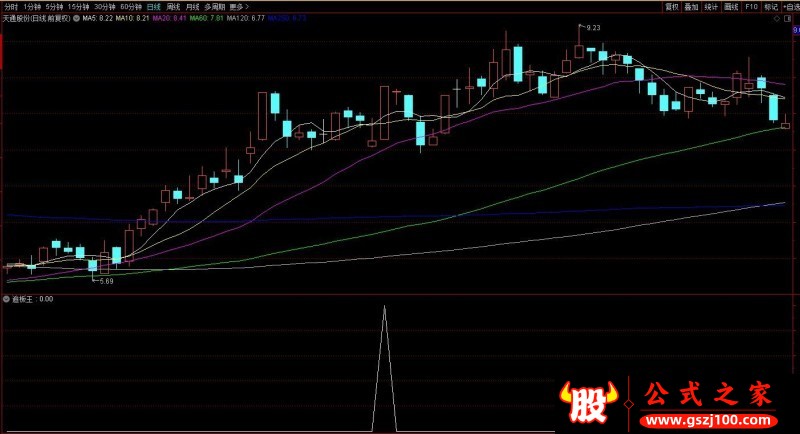Screen dimensions: 800x434
Task: Expand the 更多 more periods menu
Action: click(x=239, y=7)
